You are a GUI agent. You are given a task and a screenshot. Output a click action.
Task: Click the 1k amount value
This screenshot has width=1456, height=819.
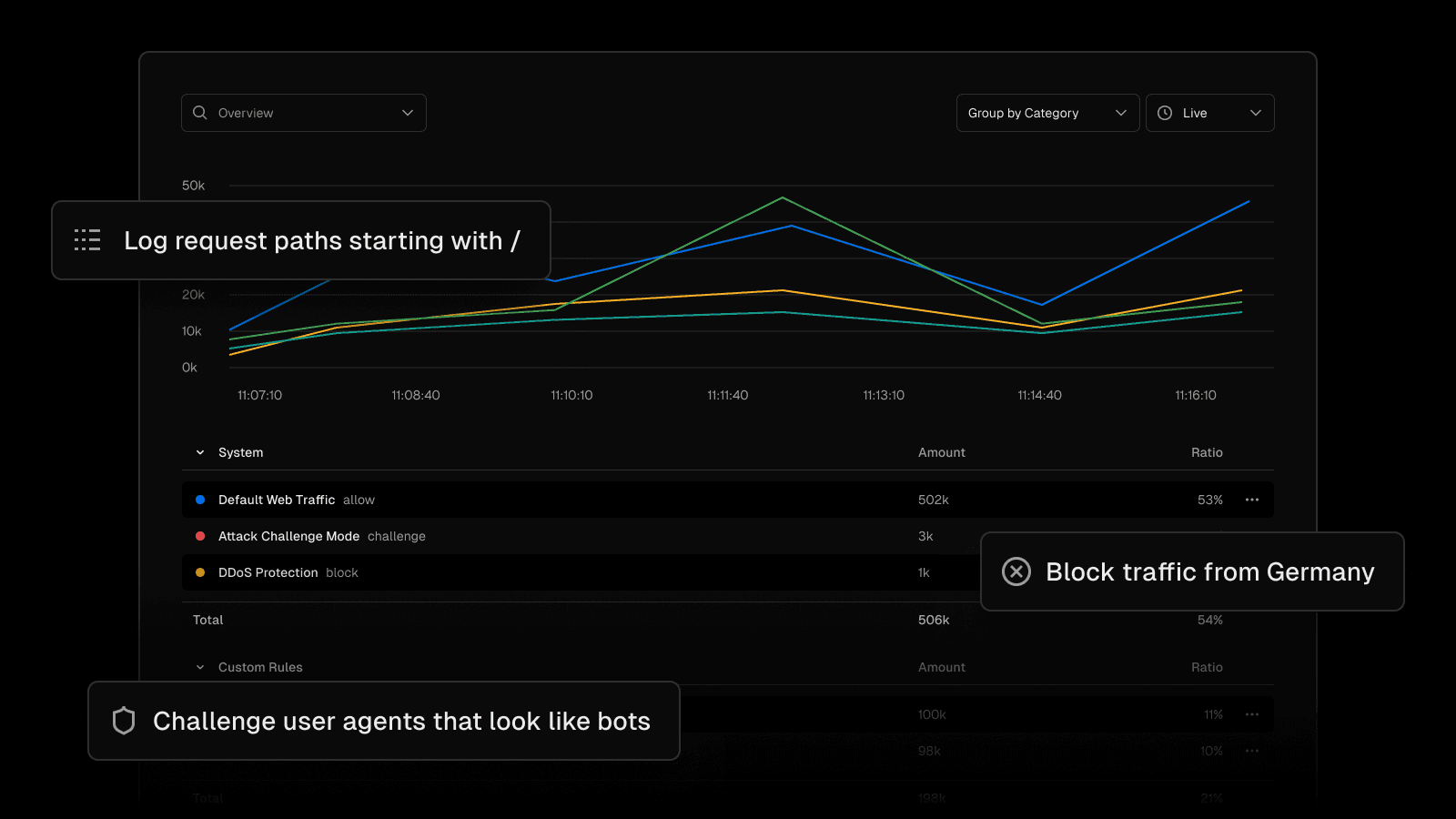coord(924,572)
